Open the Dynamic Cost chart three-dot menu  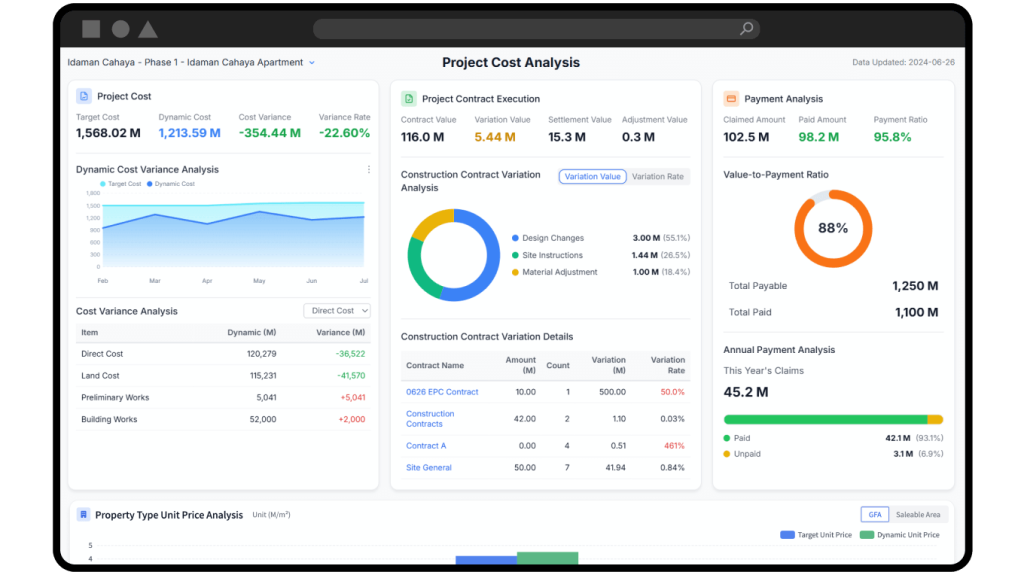click(x=368, y=170)
